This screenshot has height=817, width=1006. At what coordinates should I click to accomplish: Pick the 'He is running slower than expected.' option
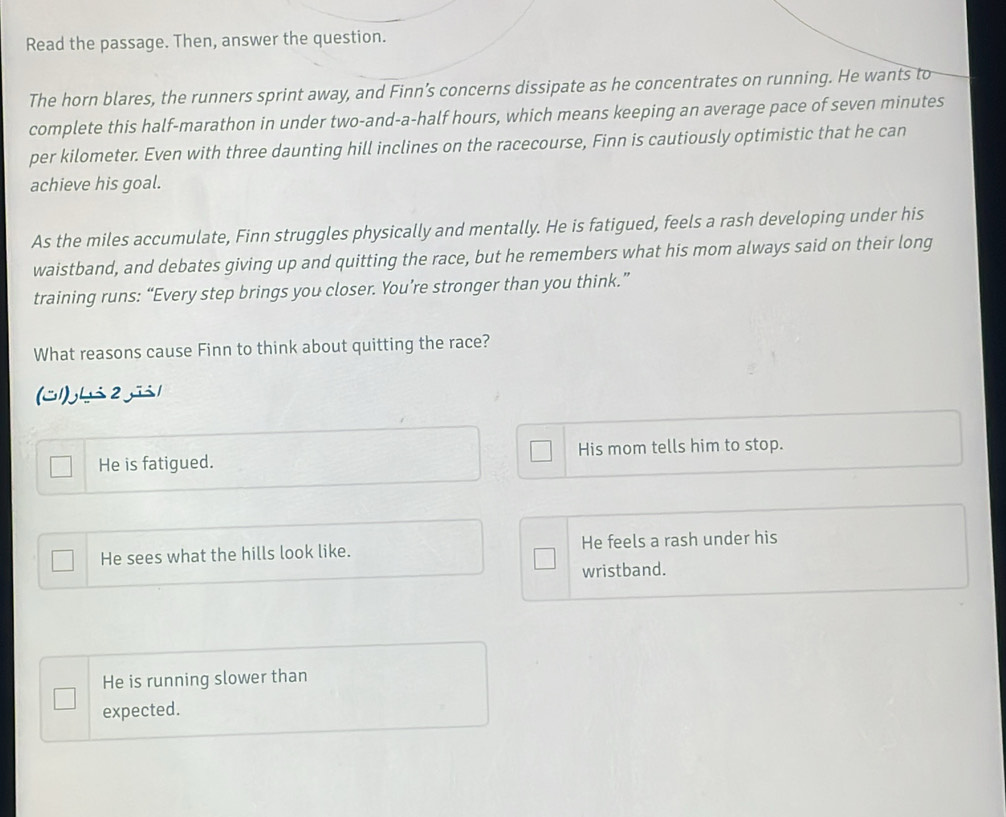264,692
